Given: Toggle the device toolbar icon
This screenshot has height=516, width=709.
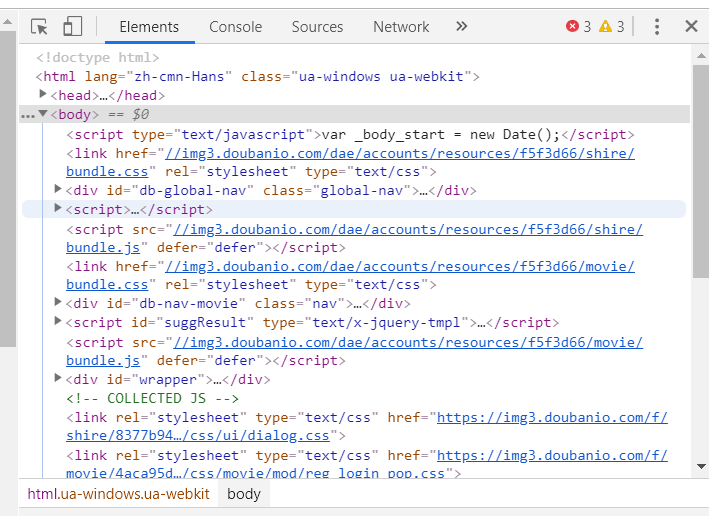Looking at the screenshot, I should point(73,26).
